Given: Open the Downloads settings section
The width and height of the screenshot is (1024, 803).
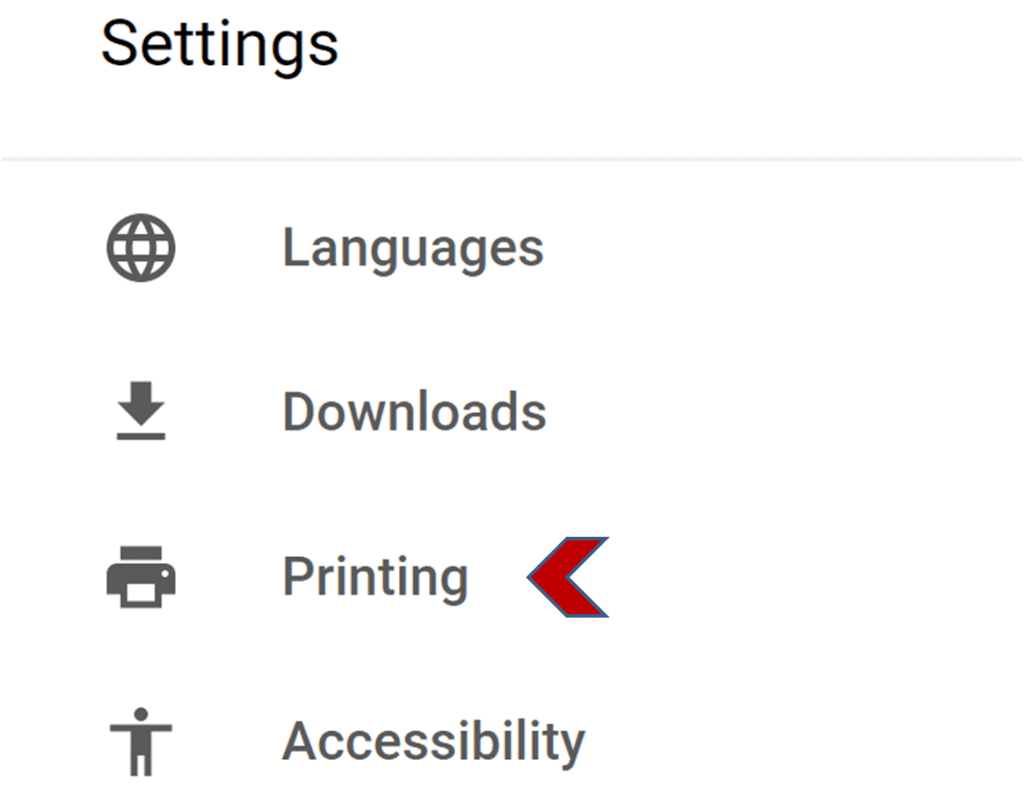Looking at the screenshot, I should [414, 412].
